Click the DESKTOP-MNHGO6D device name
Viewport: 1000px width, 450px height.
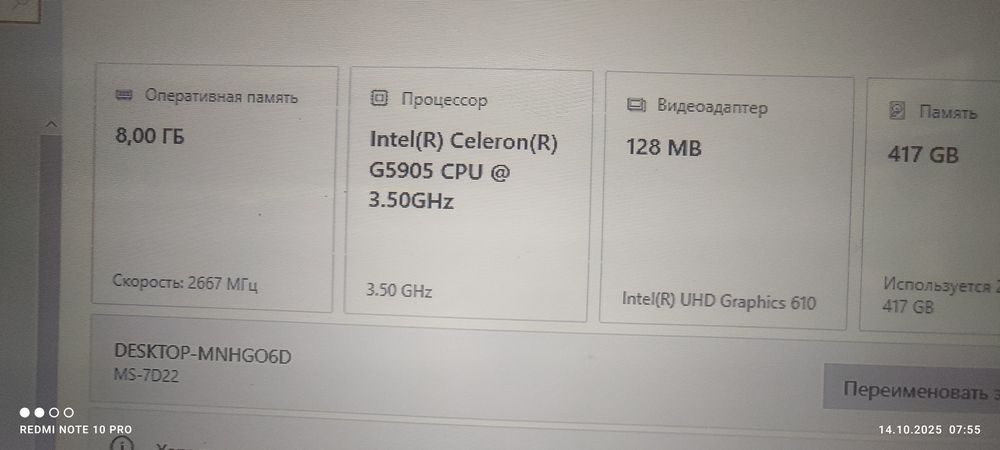click(203, 354)
